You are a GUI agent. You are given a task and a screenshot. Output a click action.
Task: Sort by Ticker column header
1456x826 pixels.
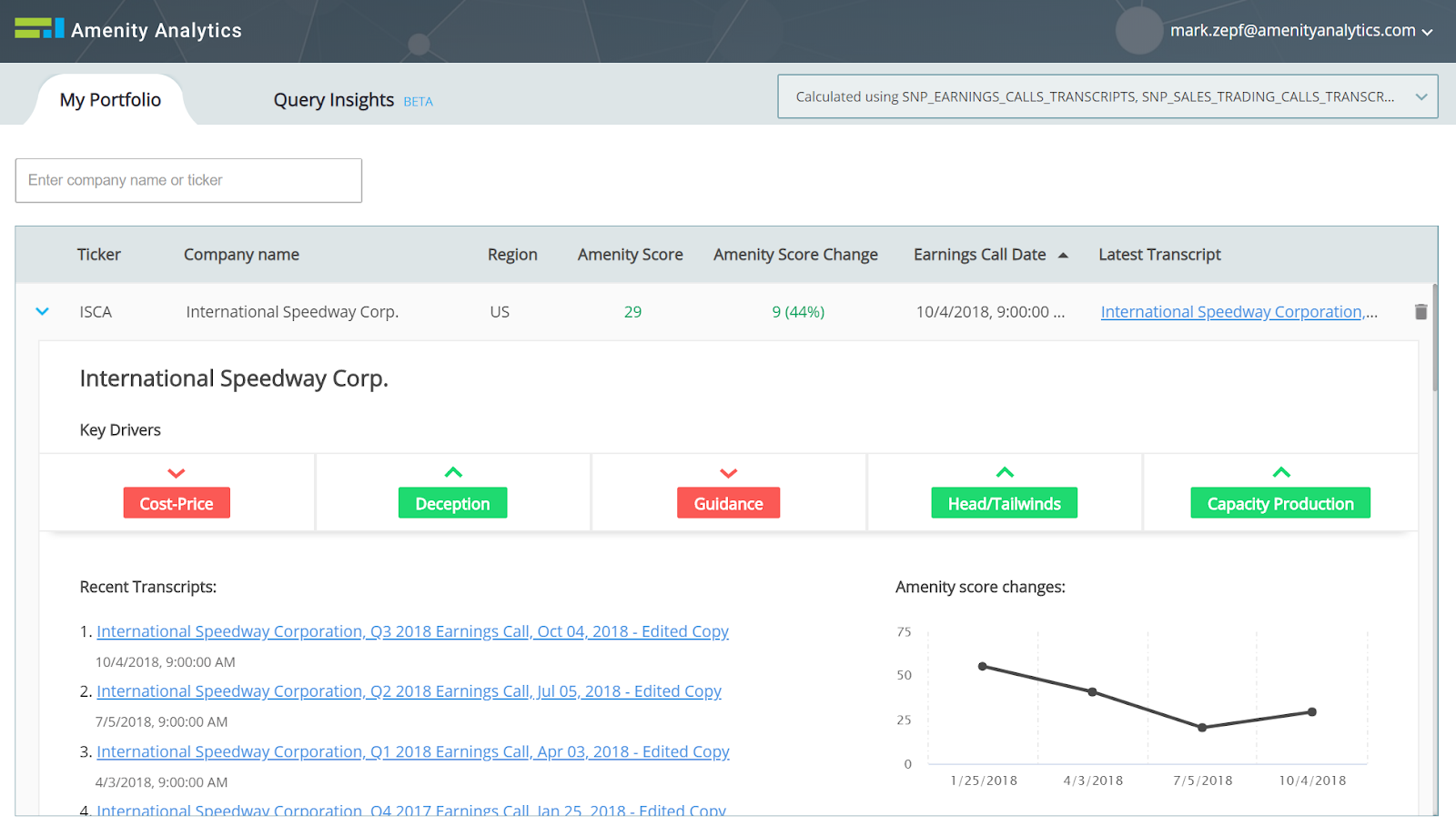99,255
